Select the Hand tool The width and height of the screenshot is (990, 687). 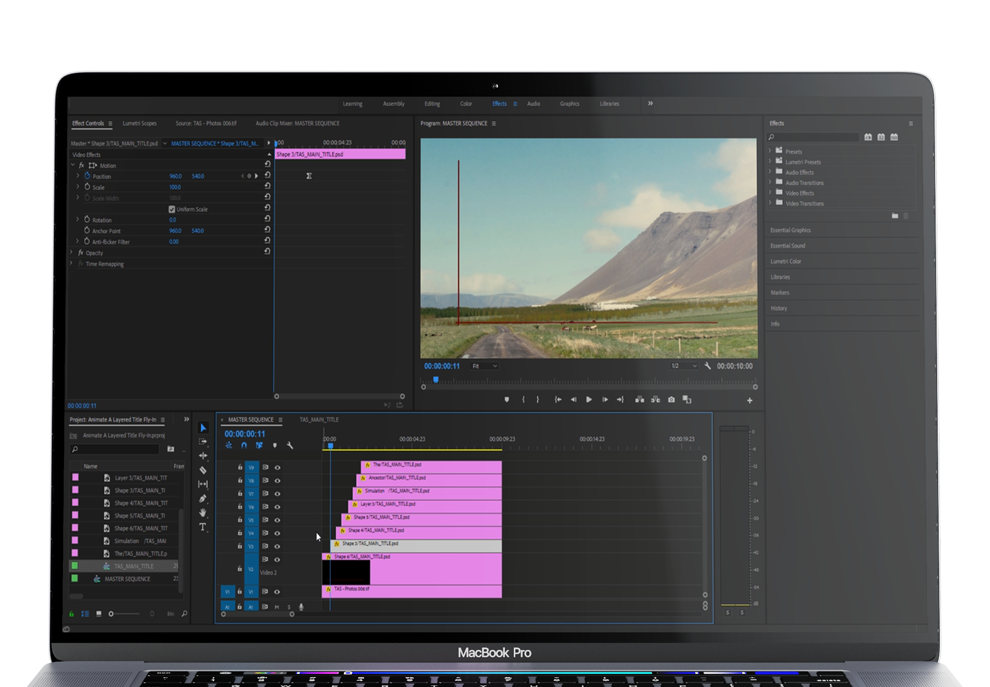tap(203, 513)
